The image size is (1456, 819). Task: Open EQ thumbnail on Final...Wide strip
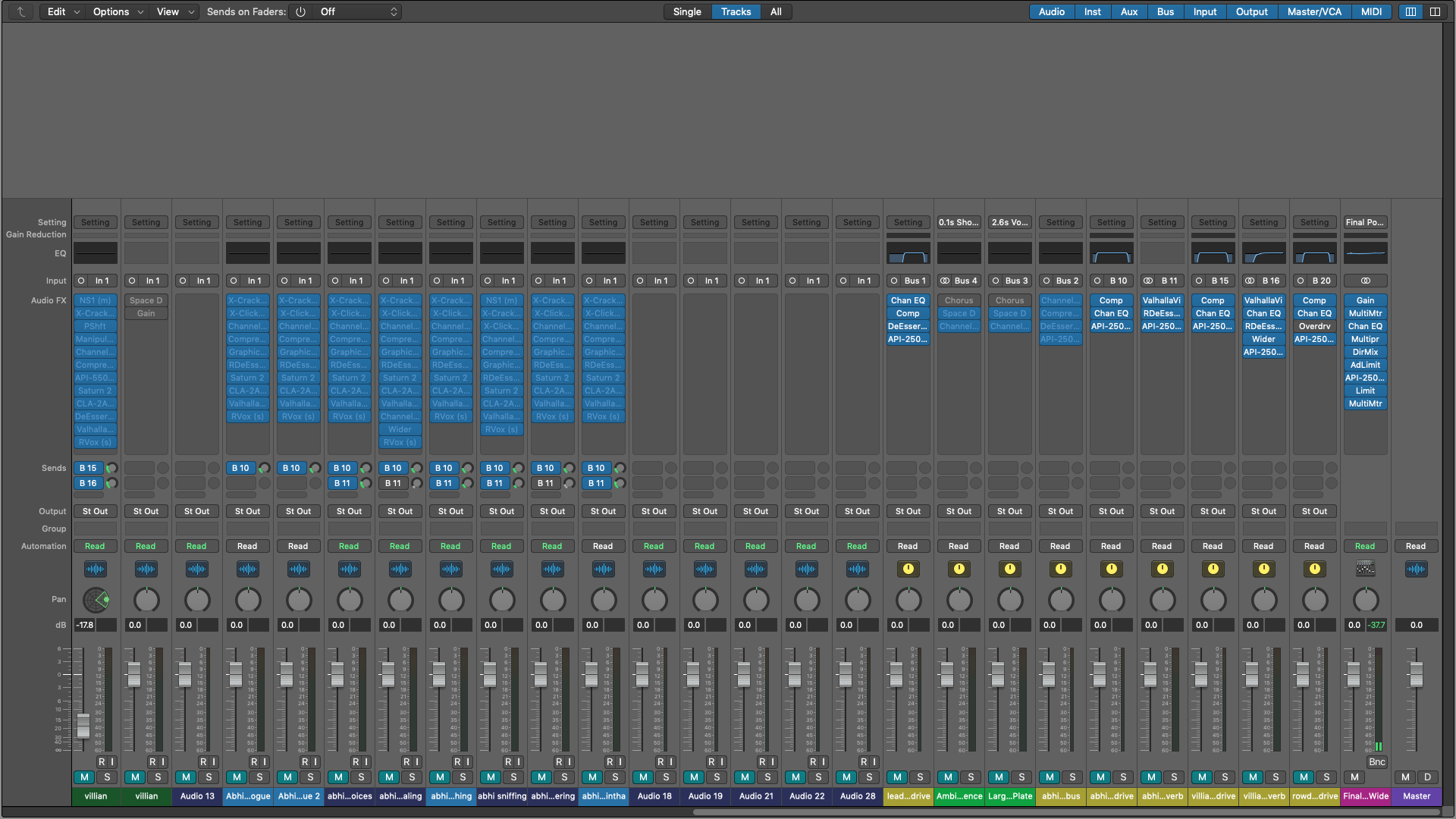pyautogui.click(x=1365, y=253)
